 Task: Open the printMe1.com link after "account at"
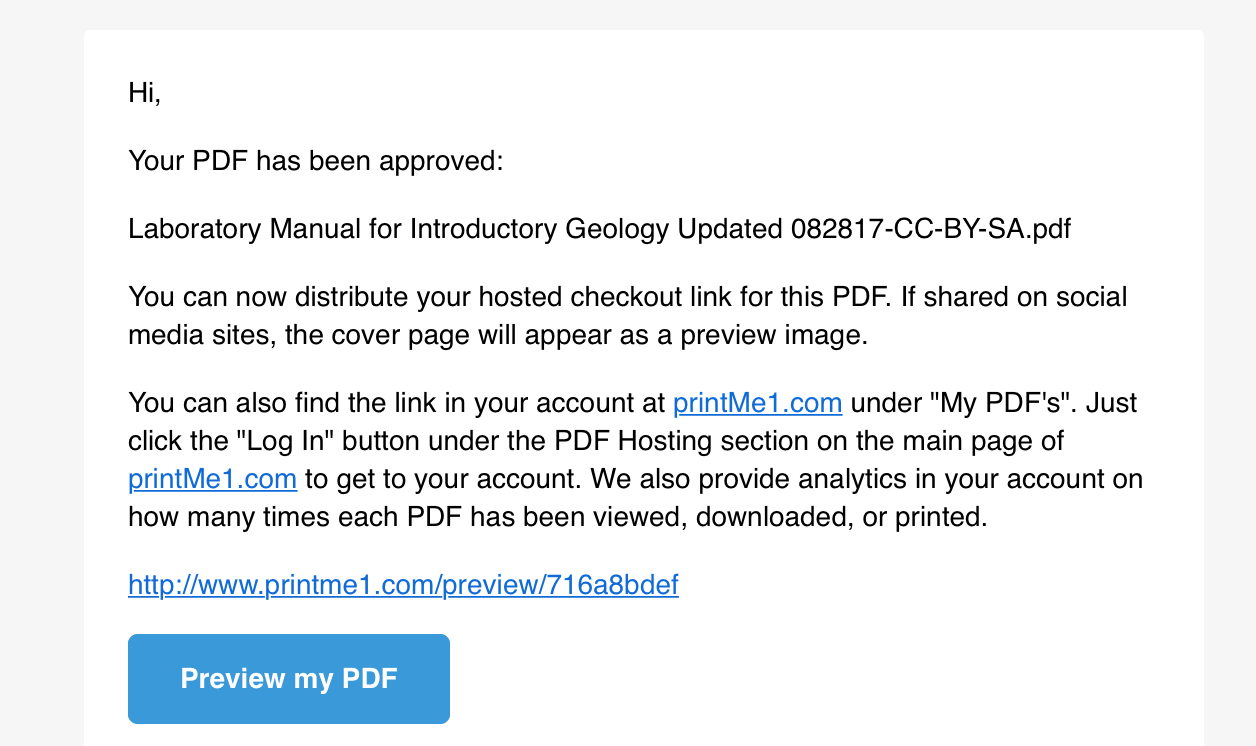tap(757, 403)
